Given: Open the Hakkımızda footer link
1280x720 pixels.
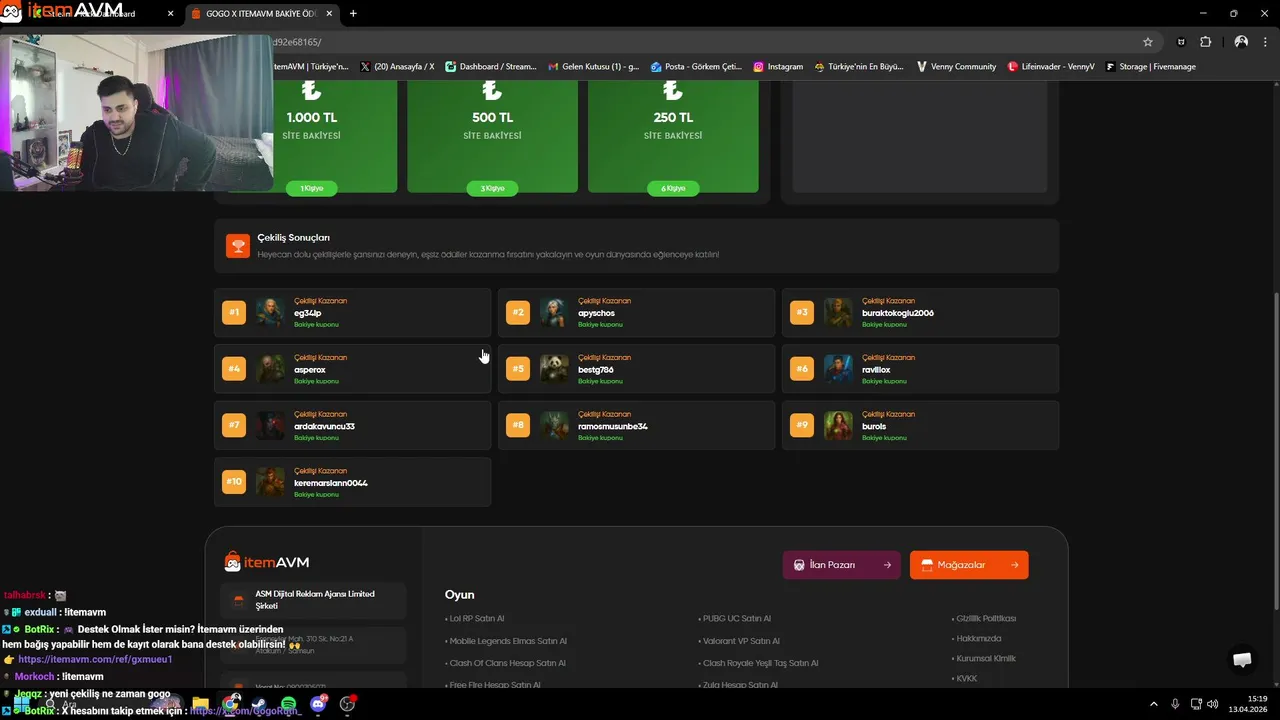Looking at the screenshot, I should [977, 639].
